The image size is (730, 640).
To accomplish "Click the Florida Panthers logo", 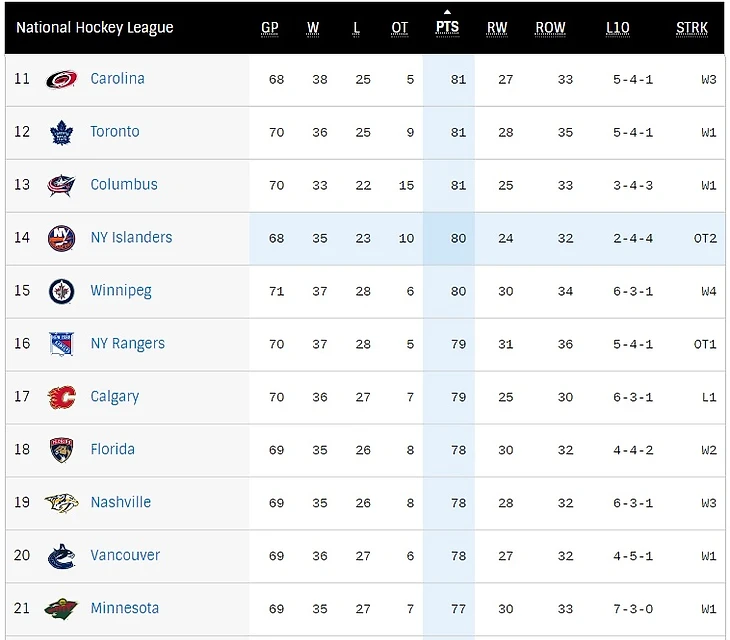I will click(x=61, y=450).
